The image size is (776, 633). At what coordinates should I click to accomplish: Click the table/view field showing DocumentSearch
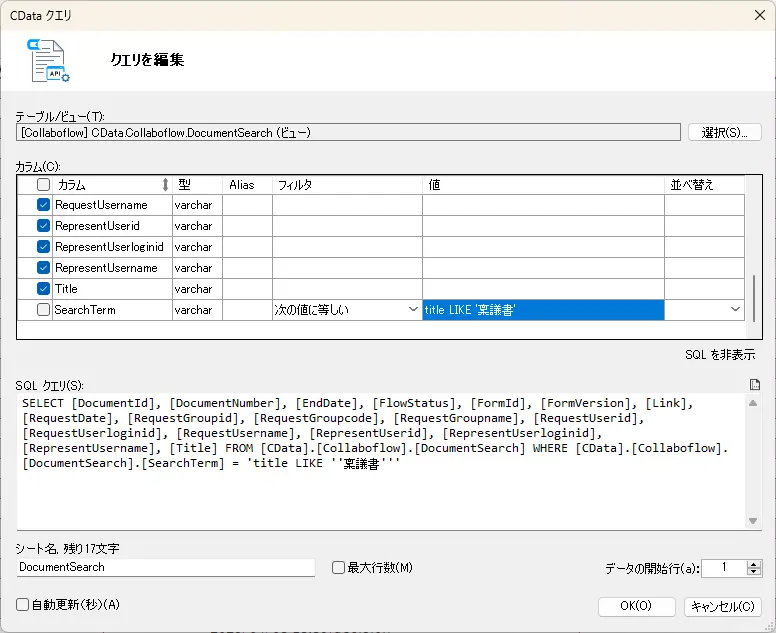pyautogui.click(x=348, y=133)
